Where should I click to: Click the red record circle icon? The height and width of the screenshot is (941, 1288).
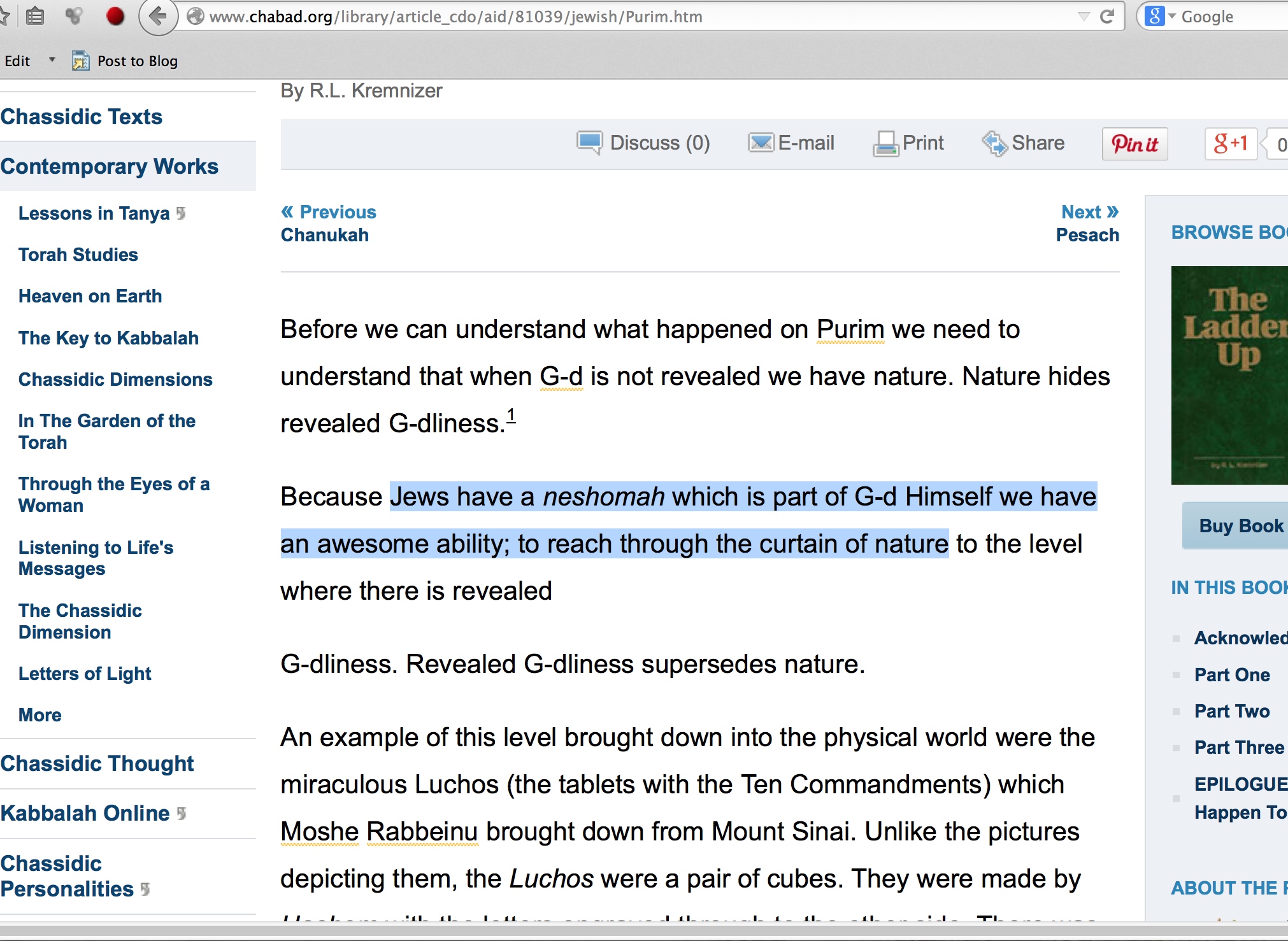click(115, 17)
